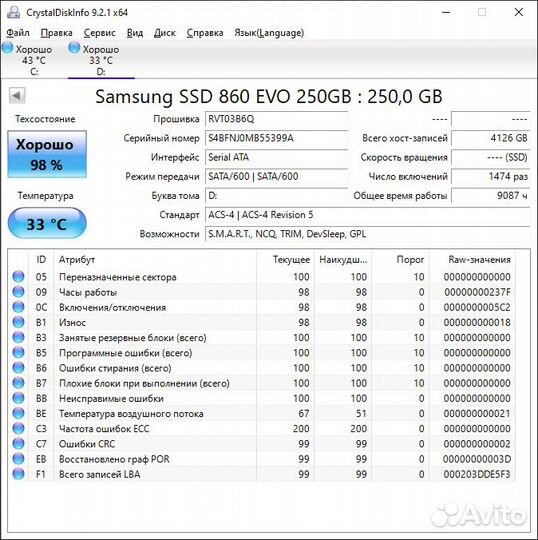Open the Вид menu

[135, 33]
